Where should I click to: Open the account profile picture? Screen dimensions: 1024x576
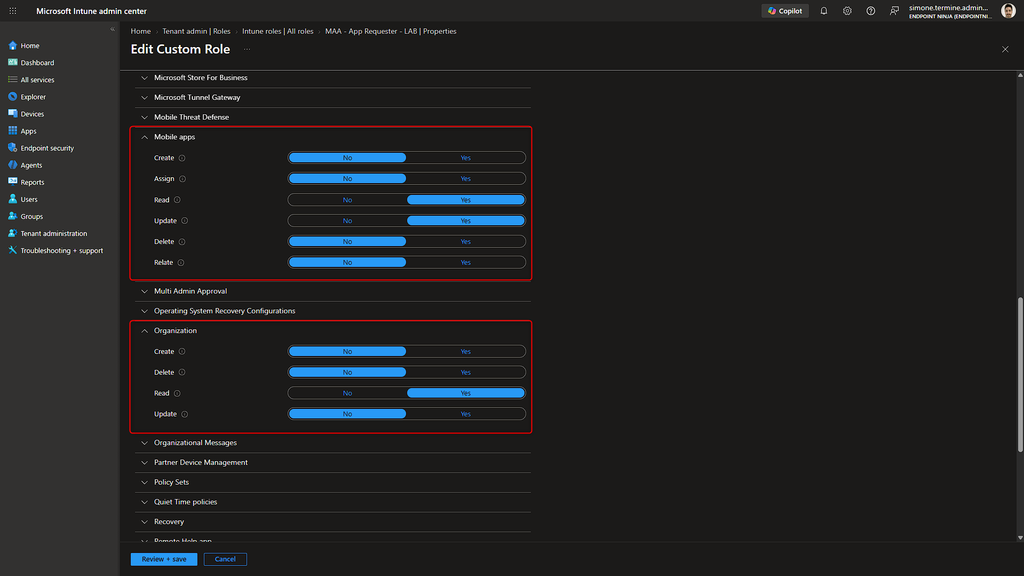[1008, 10]
